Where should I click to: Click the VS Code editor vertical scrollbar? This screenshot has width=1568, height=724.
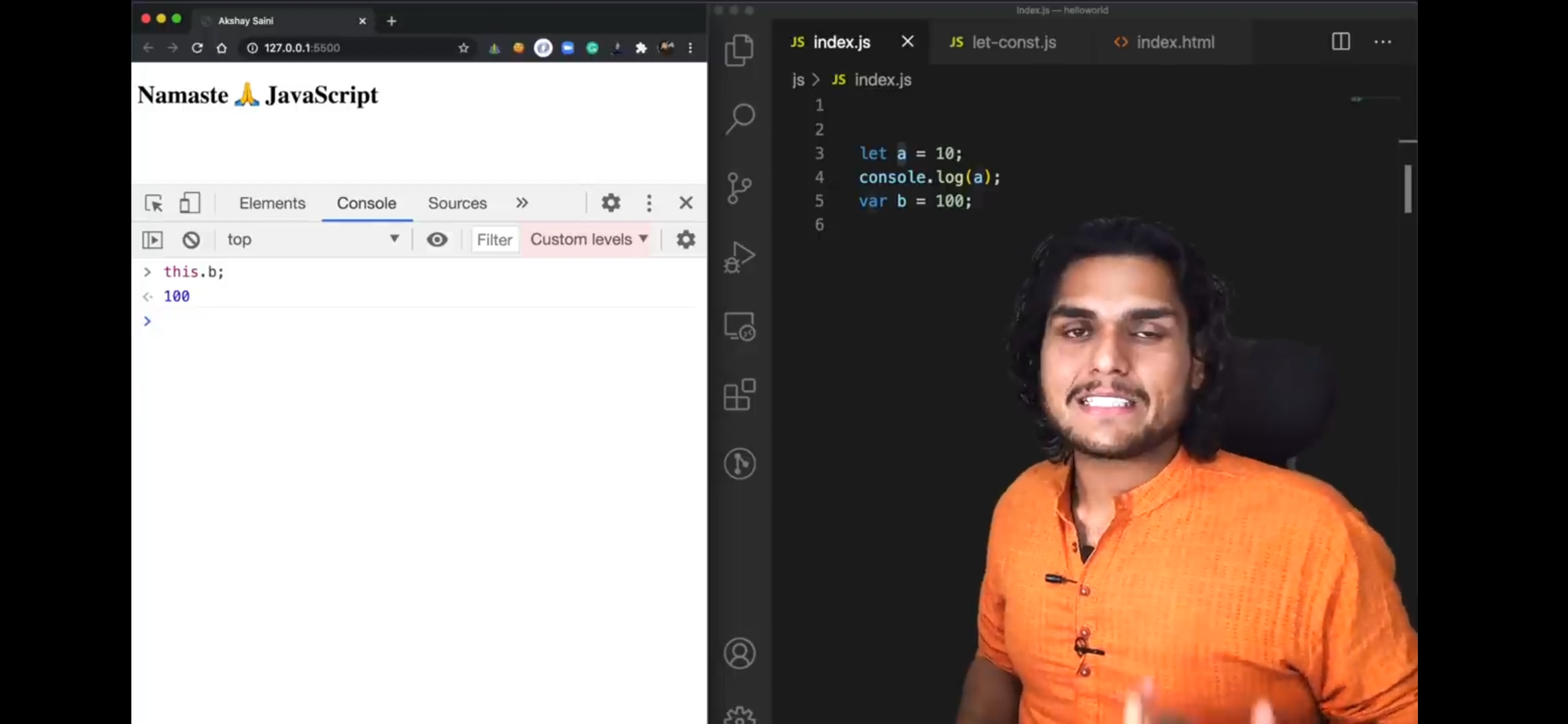click(1408, 189)
